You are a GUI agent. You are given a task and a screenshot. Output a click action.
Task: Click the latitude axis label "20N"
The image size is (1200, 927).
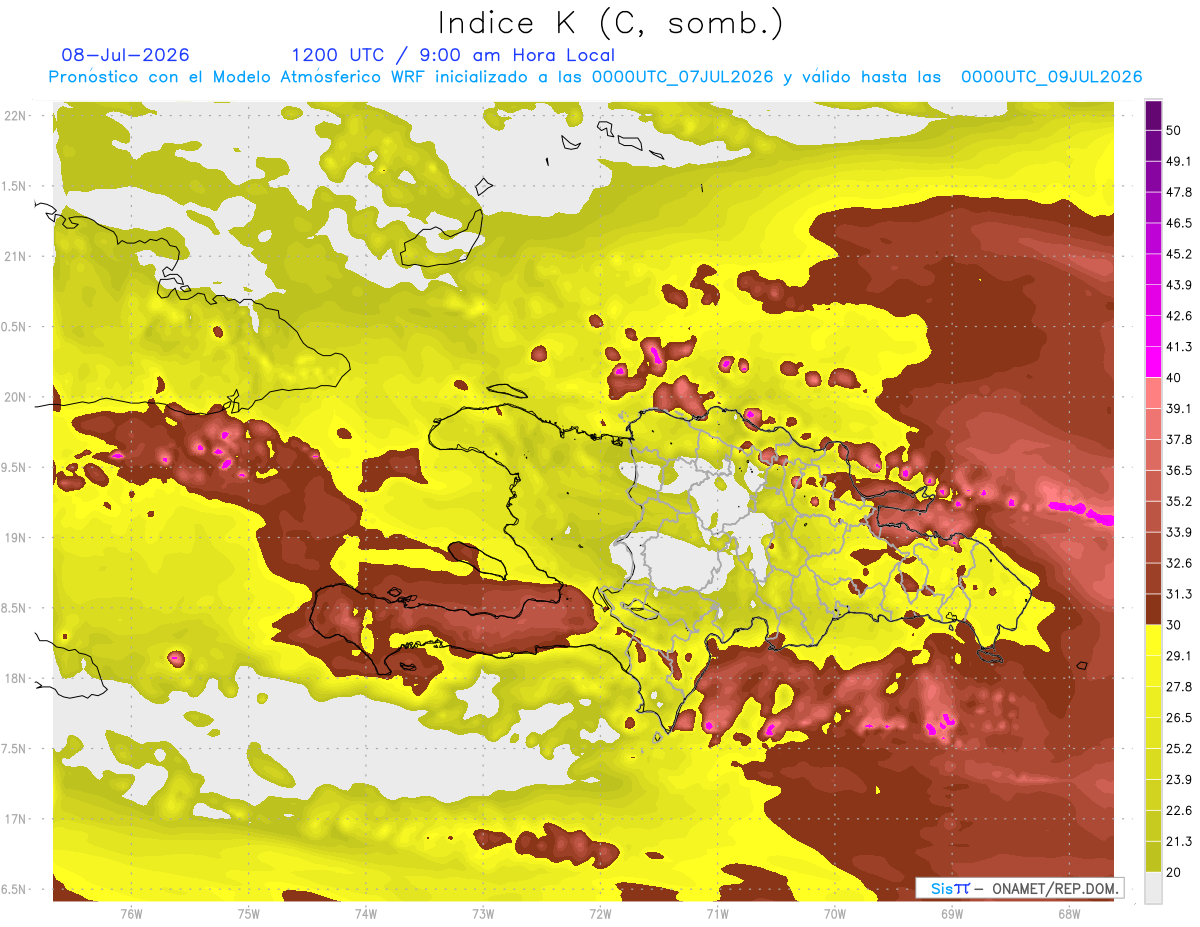click(17, 397)
